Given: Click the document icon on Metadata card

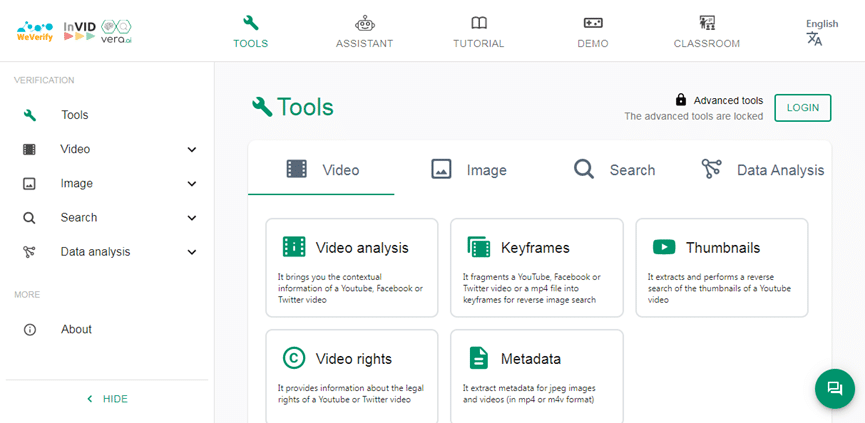Looking at the screenshot, I should pyautogui.click(x=479, y=358).
